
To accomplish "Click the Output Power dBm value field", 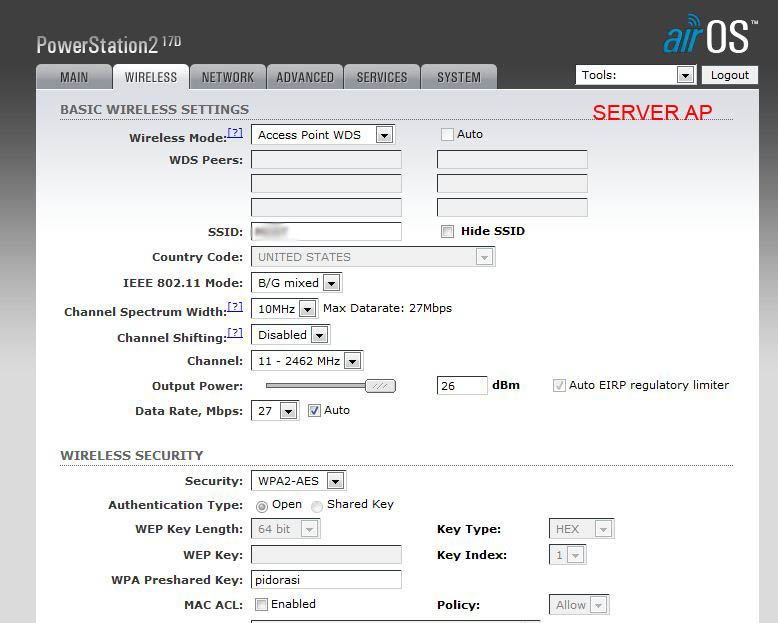I will point(462,385).
